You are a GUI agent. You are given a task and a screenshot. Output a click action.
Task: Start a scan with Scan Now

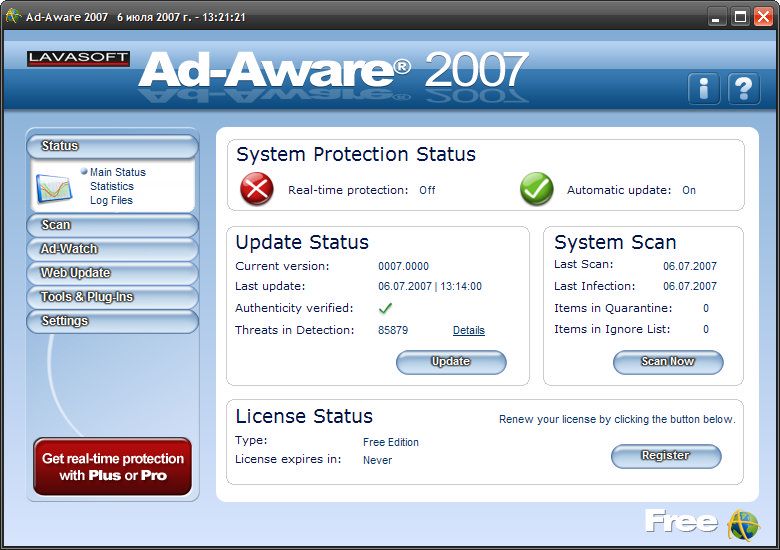point(667,361)
